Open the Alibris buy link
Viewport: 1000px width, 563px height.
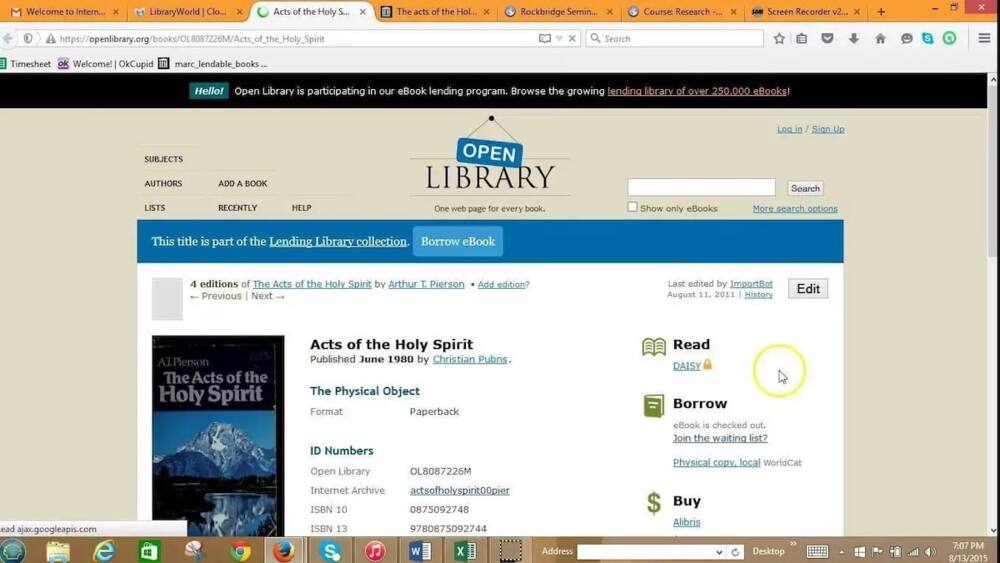tap(686, 522)
